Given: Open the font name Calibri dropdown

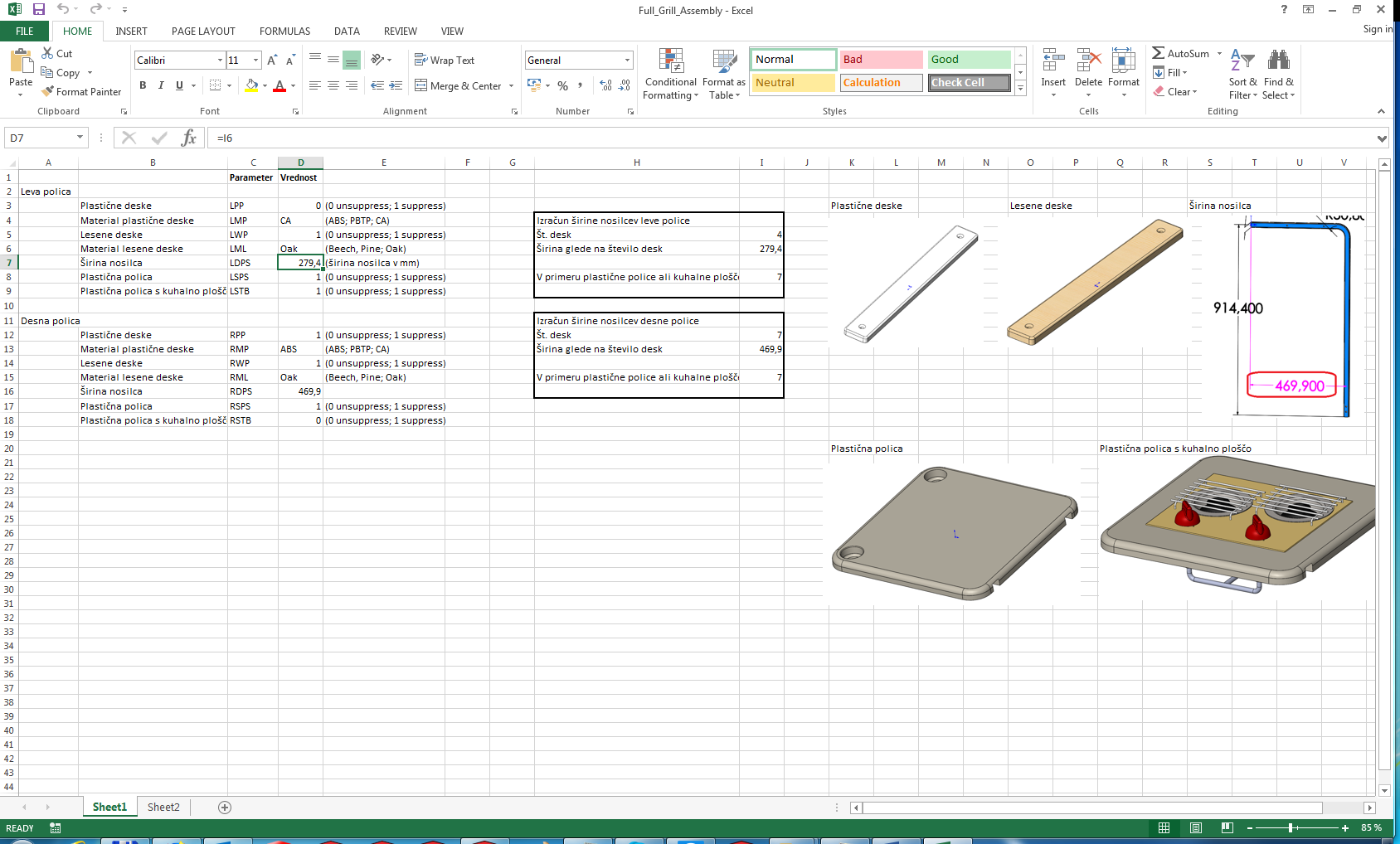Looking at the screenshot, I should coord(220,61).
